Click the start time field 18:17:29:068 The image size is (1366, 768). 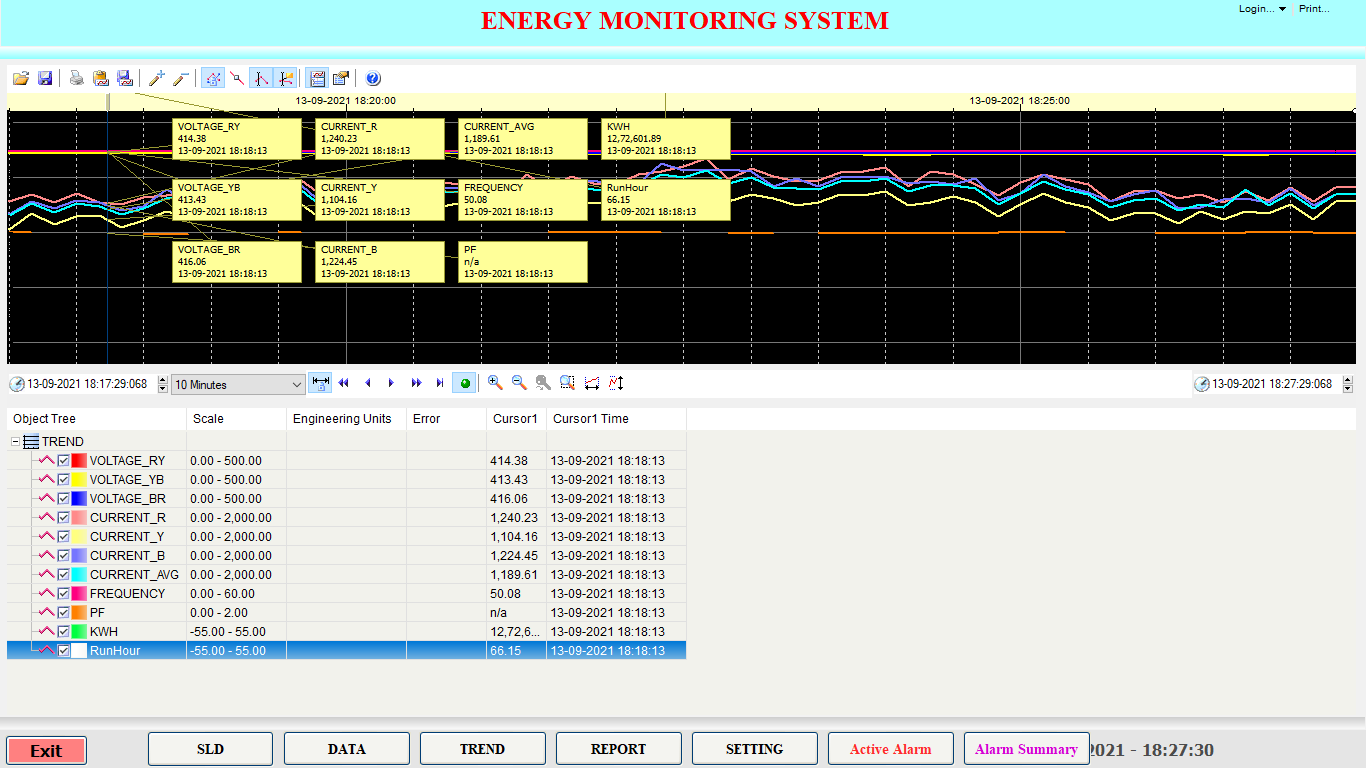click(87, 384)
